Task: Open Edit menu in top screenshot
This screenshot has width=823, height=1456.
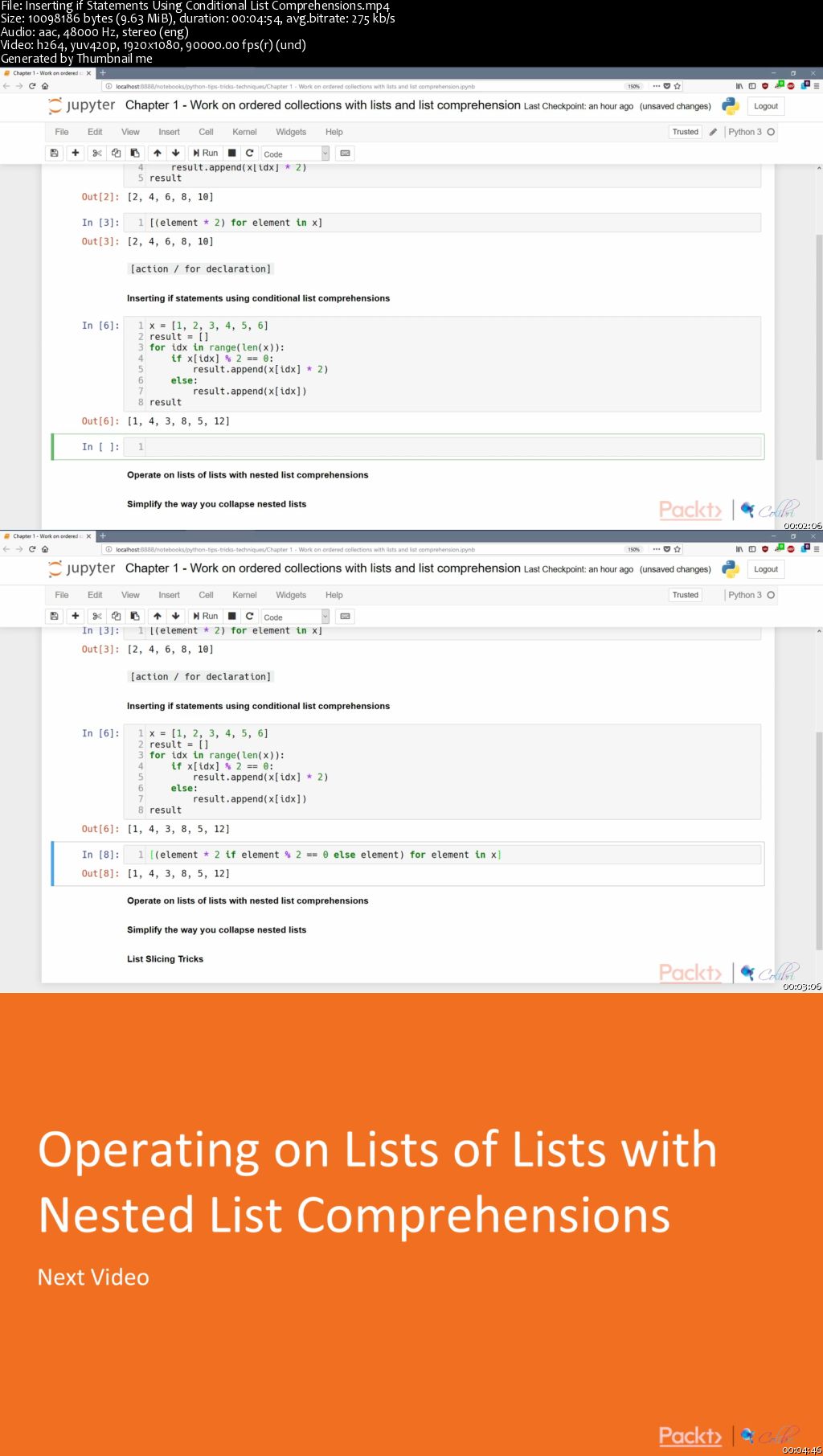Action: [x=95, y=132]
